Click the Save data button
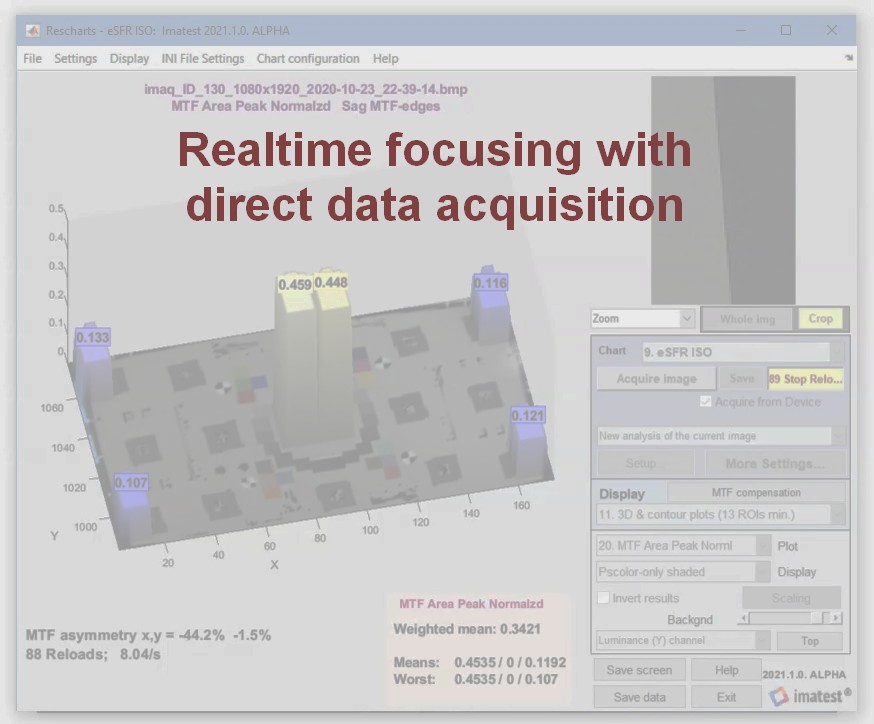Screen dimensions: 874x724 pos(639,697)
